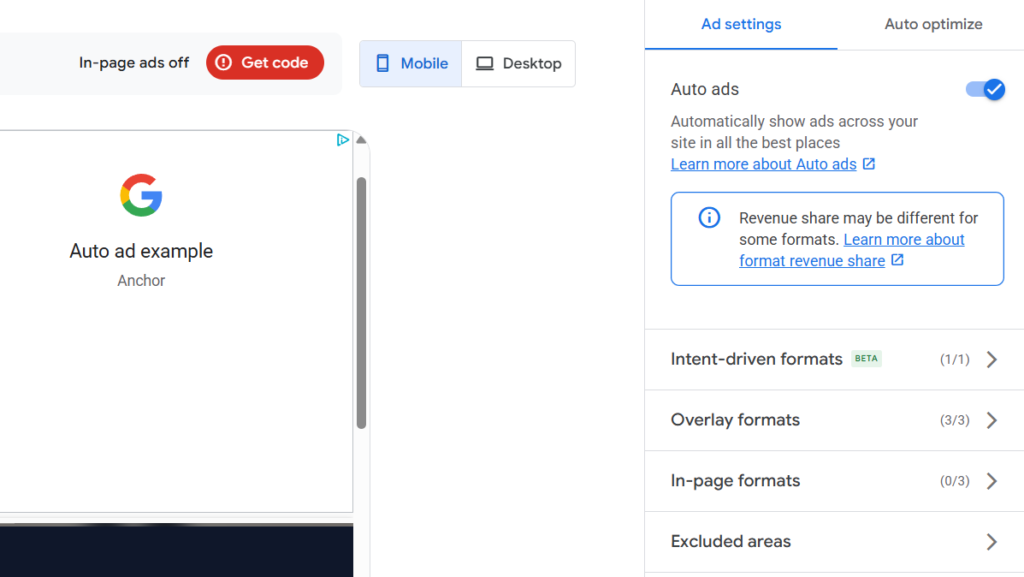Click the AdChoices icon on ad preview

[342, 140]
